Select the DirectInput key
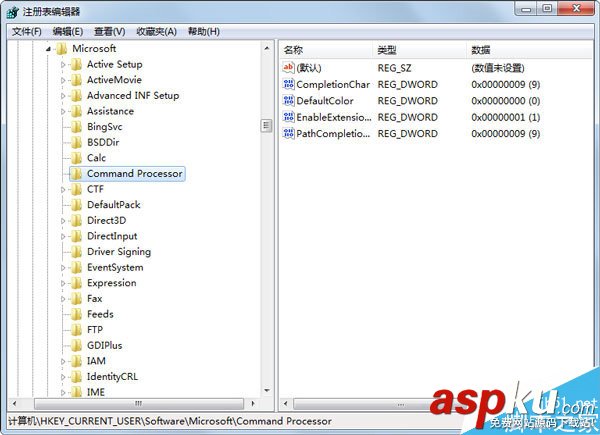 click(112, 236)
